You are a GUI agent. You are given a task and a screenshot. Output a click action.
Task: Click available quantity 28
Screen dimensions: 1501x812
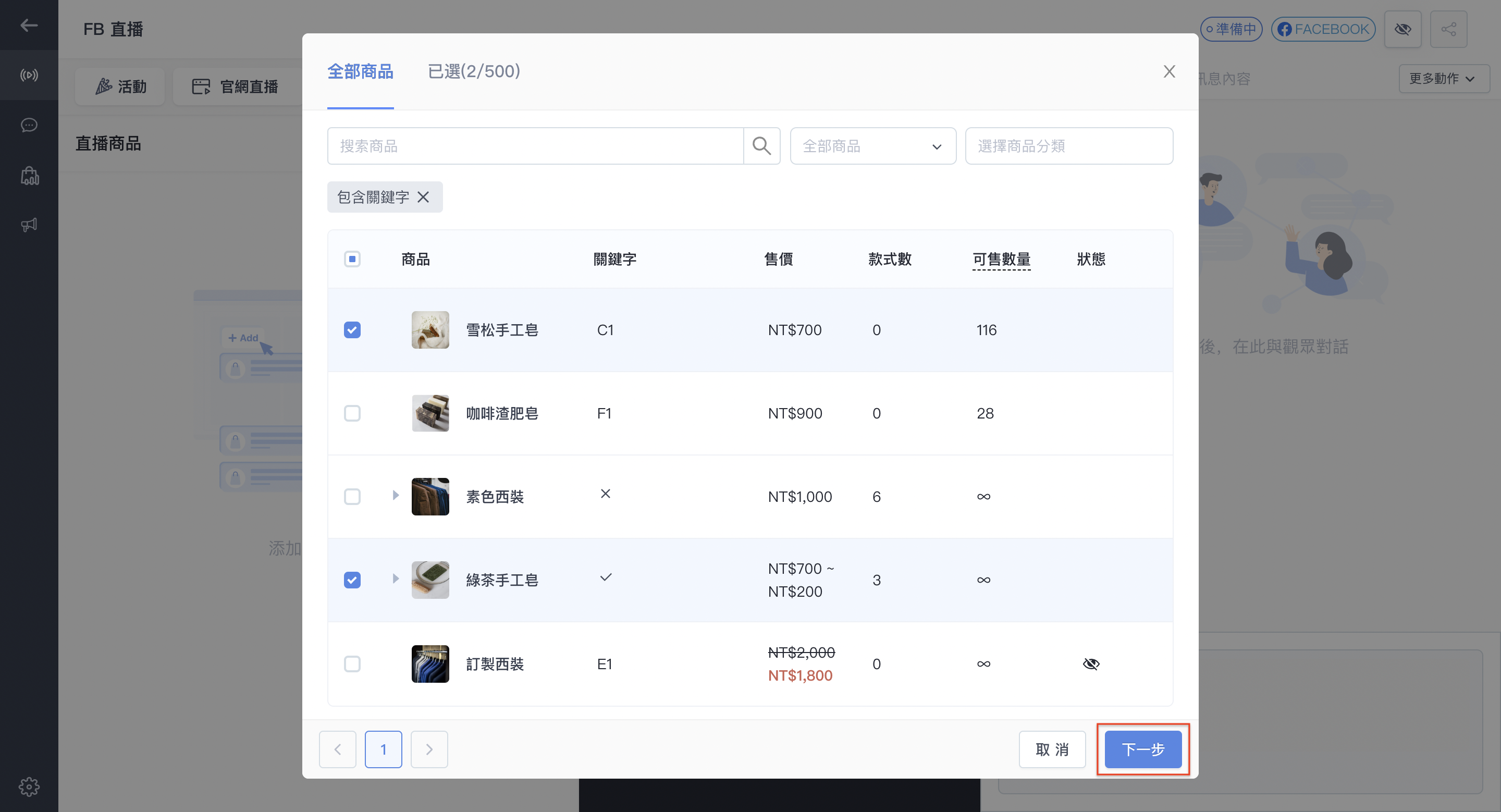pyautogui.click(x=985, y=413)
